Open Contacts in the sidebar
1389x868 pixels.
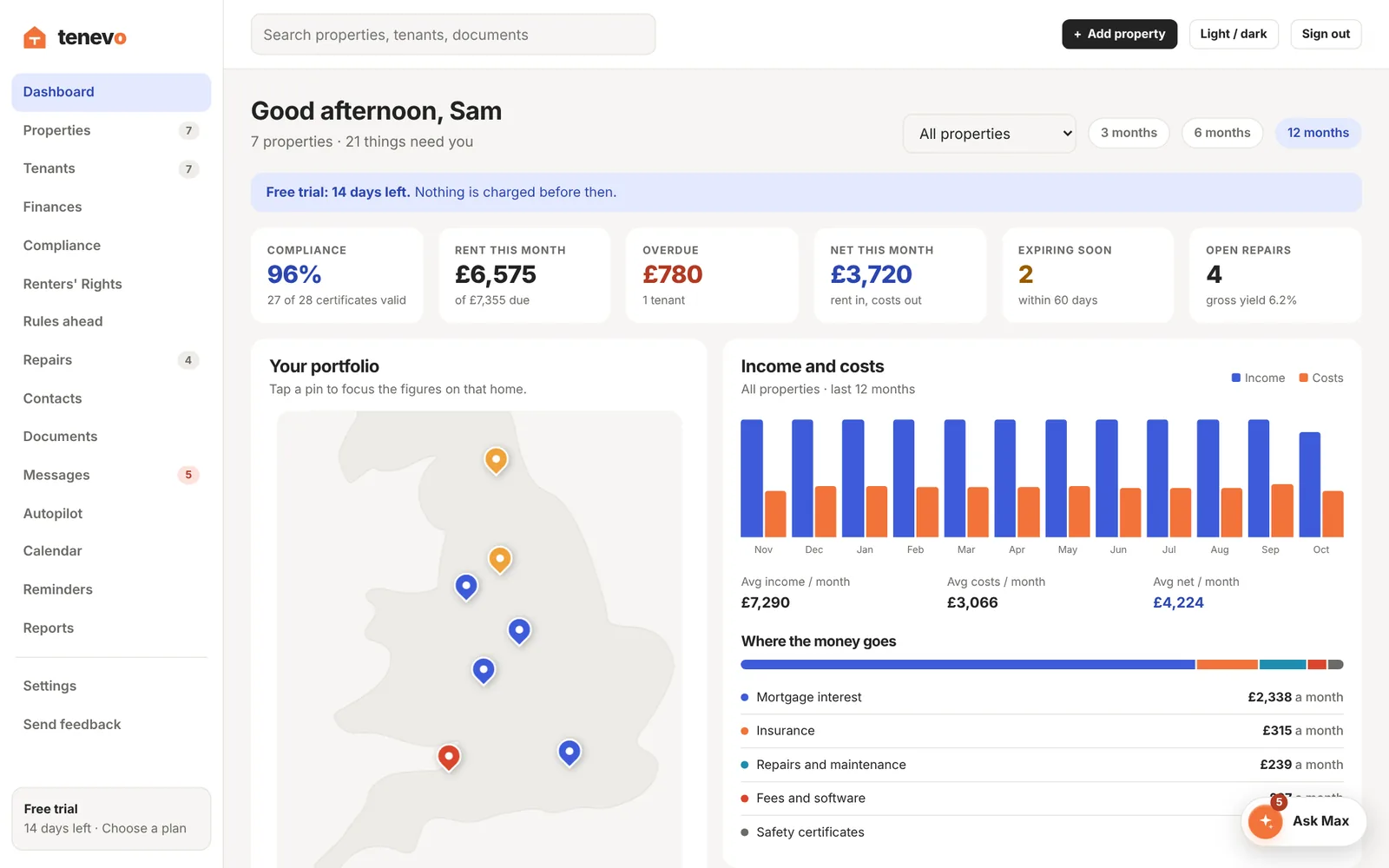pos(111,398)
